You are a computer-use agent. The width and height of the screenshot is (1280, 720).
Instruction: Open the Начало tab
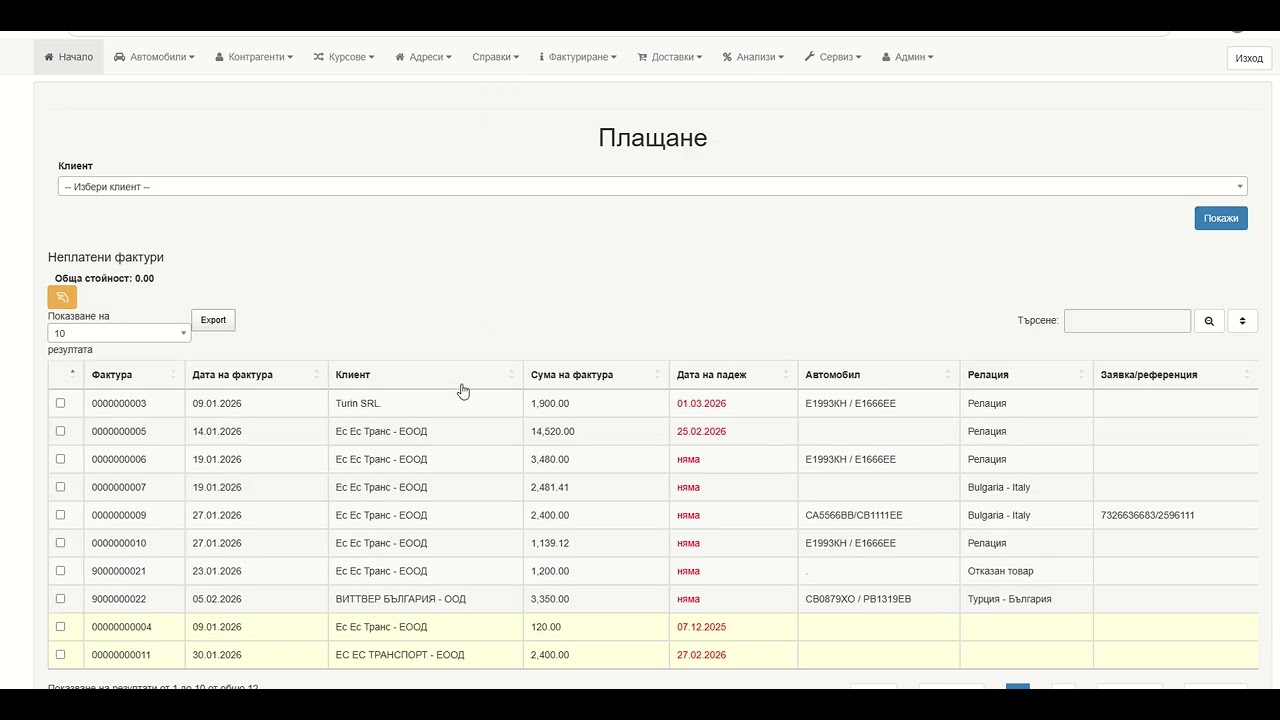coord(68,57)
